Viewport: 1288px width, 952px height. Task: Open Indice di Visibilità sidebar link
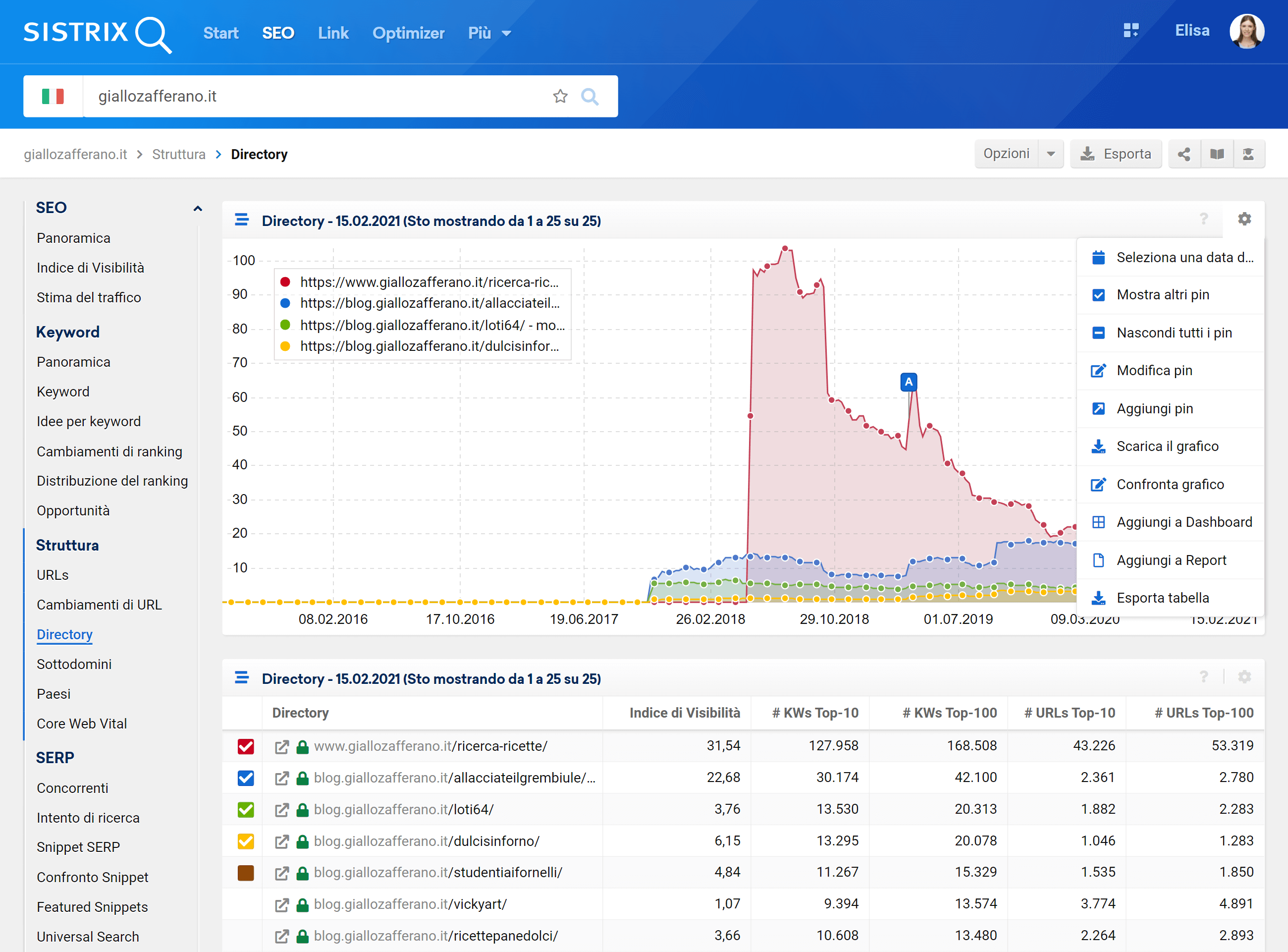(91, 268)
